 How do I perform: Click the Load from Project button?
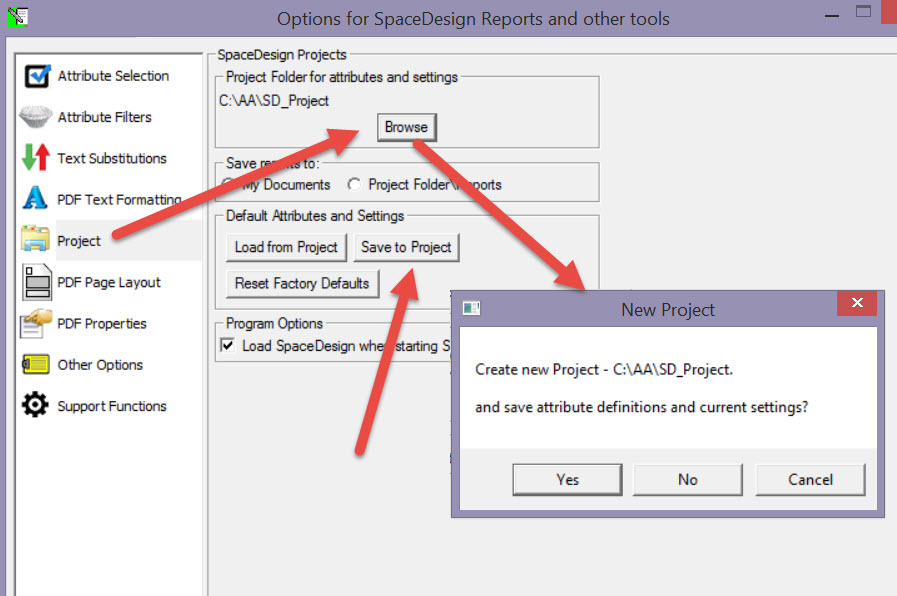286,247
